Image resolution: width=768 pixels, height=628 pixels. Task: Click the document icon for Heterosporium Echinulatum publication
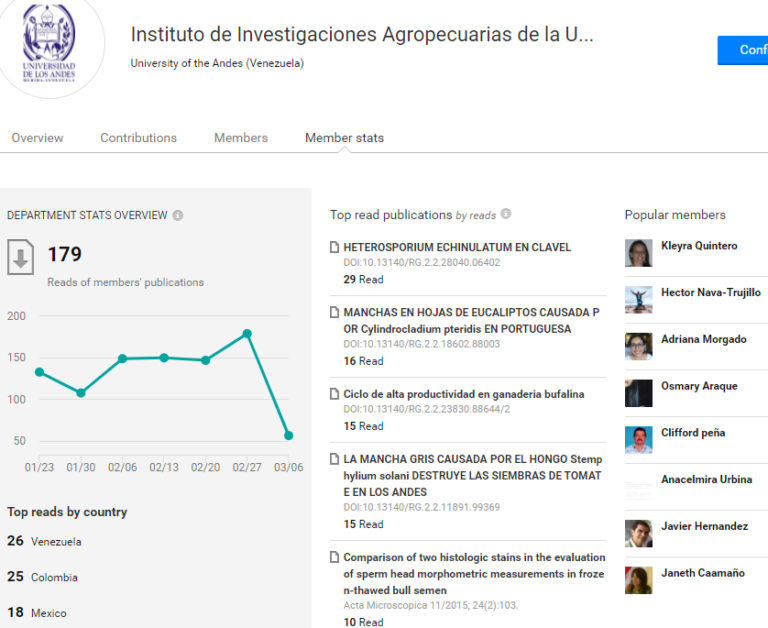tap(335, 247)
